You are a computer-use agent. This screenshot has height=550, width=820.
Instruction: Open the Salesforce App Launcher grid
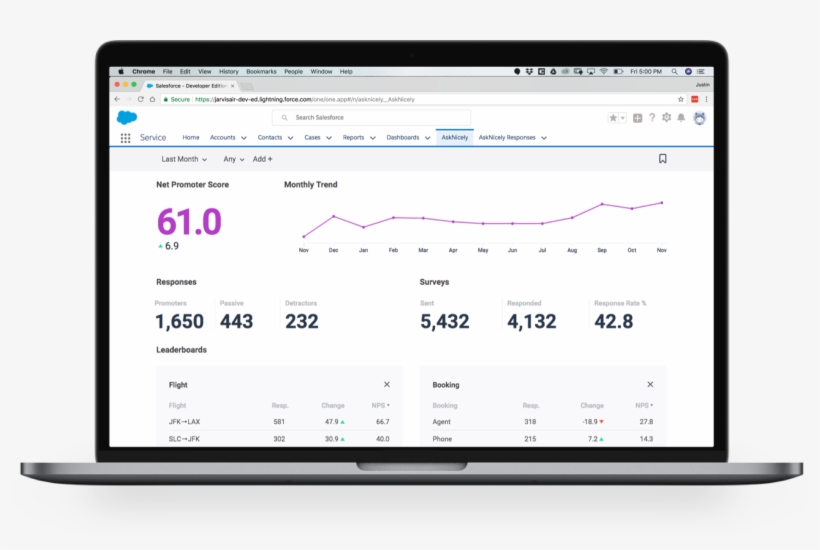click(x=125, y=138)
